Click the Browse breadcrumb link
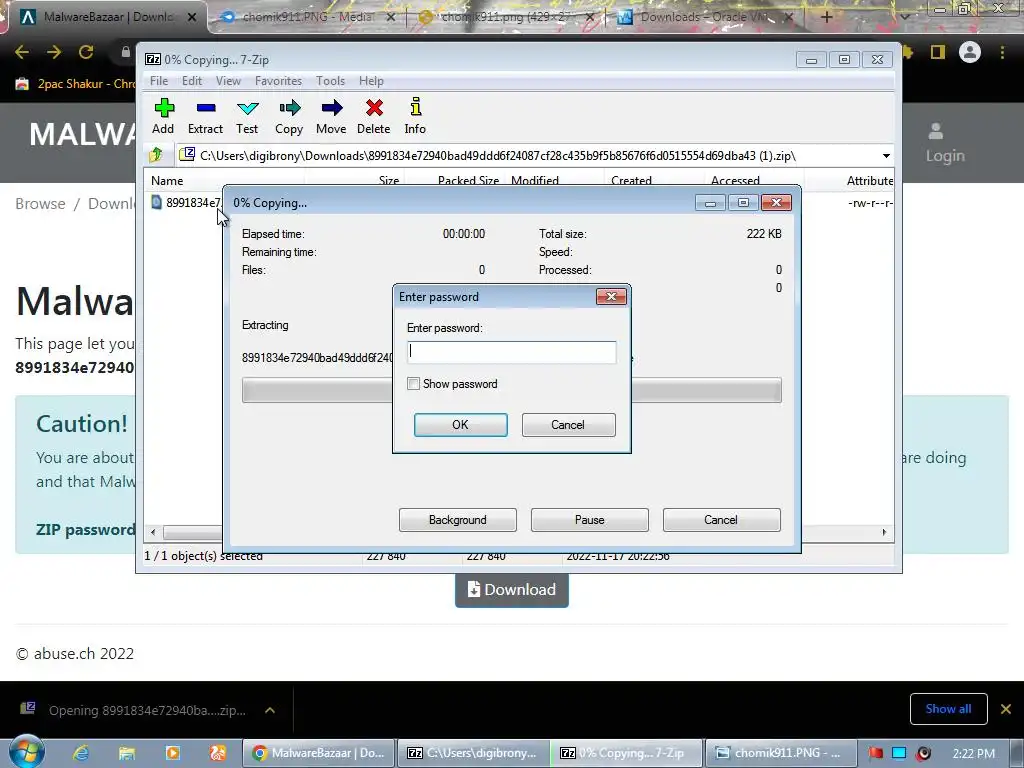 pos(40,204)
